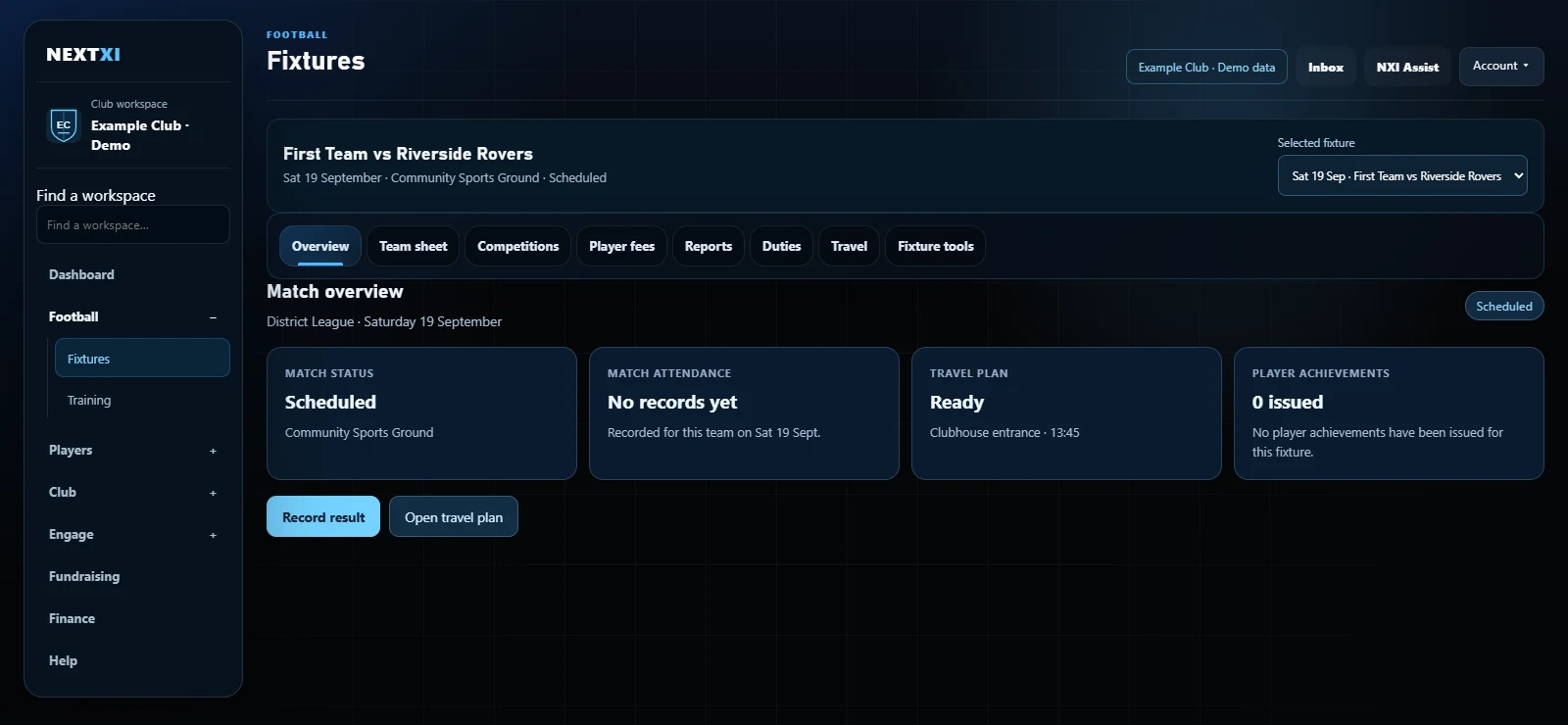Click the NEXTXI logo
This screenshot has height=725, width=1568.
(83, 55)
